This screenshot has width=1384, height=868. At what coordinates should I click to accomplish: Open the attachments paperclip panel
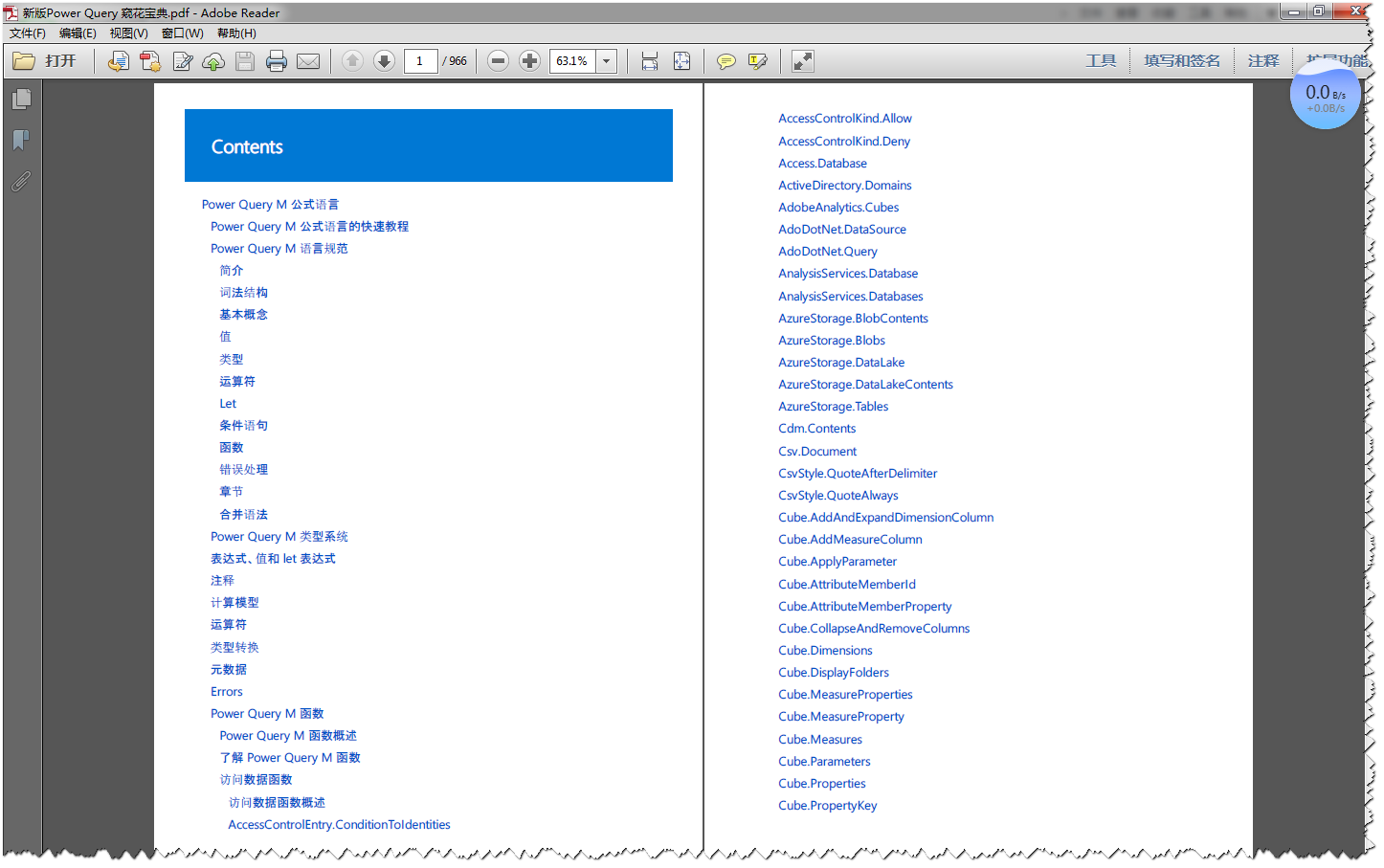pyautogui.click(x=21, y=181)
